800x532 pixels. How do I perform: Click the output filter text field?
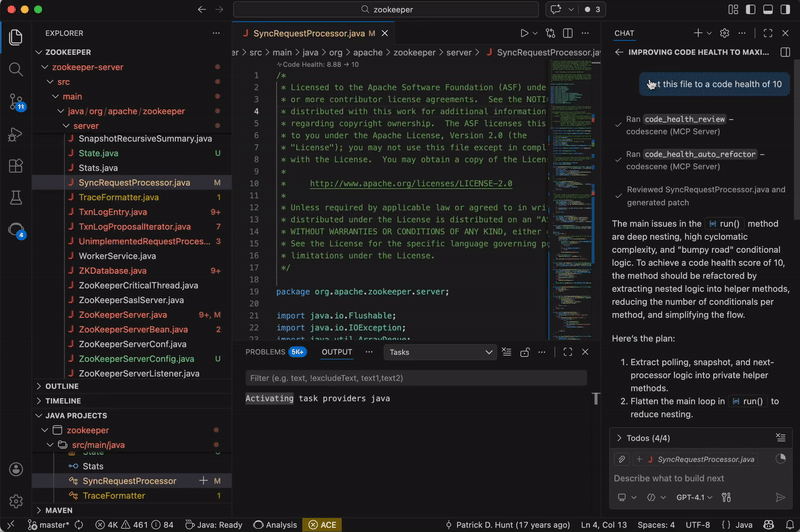click(x=416, y=378)
